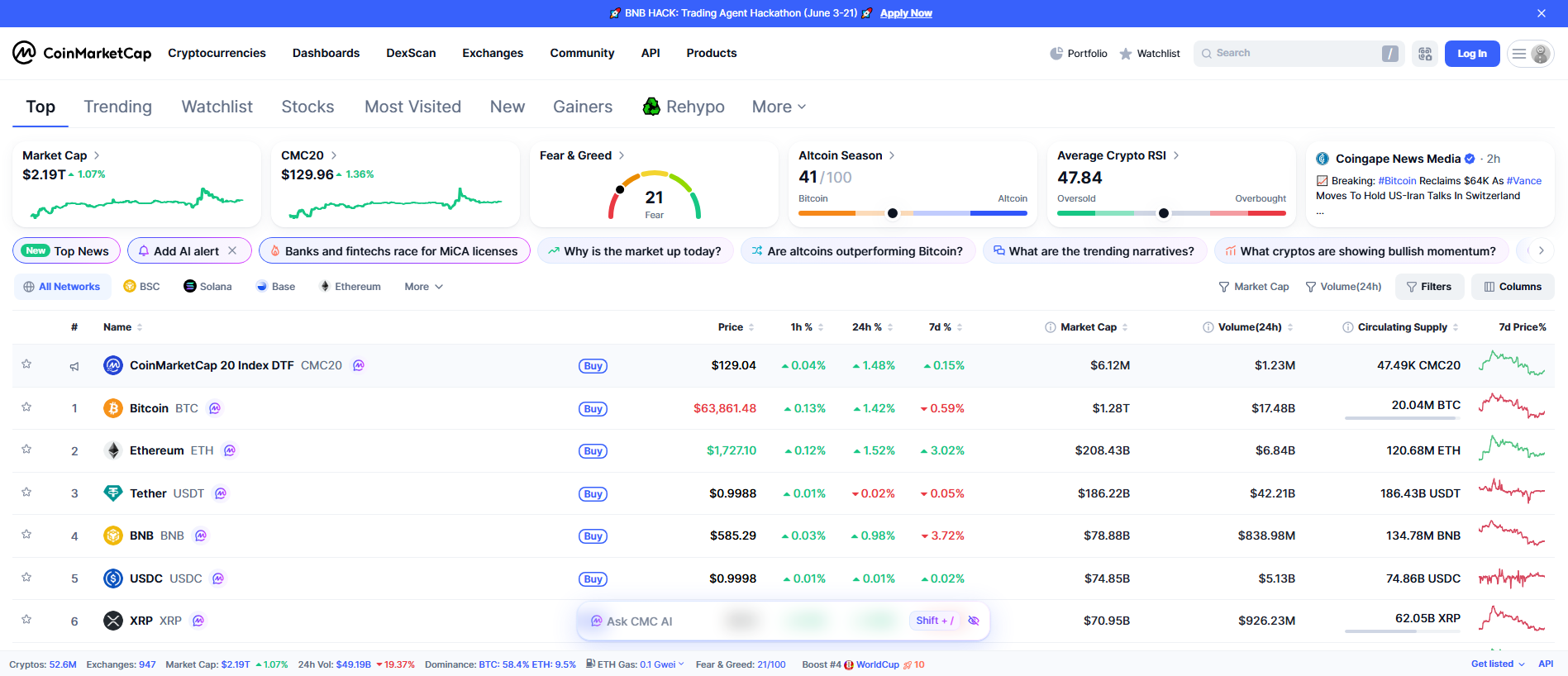Open the CoinMarketCap logo home link
The width and height of the screenshot is (1568, 676).
click(x=82, y=53)
